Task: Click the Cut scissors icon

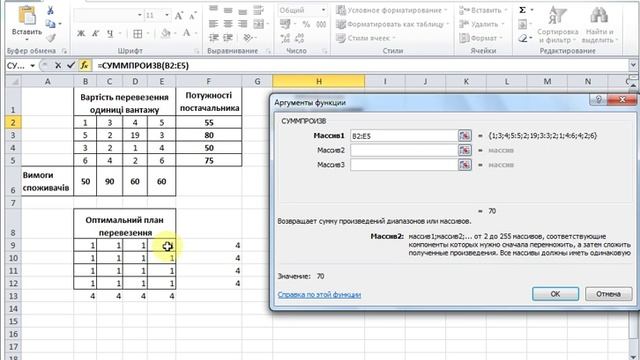Action: pos(51,10)
